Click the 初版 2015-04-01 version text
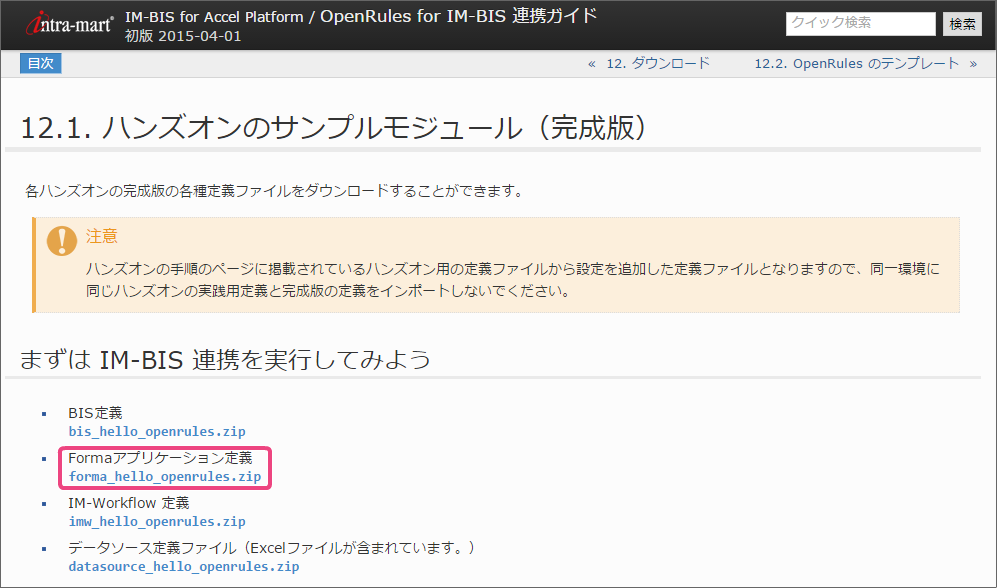 [x=183, y=36]
